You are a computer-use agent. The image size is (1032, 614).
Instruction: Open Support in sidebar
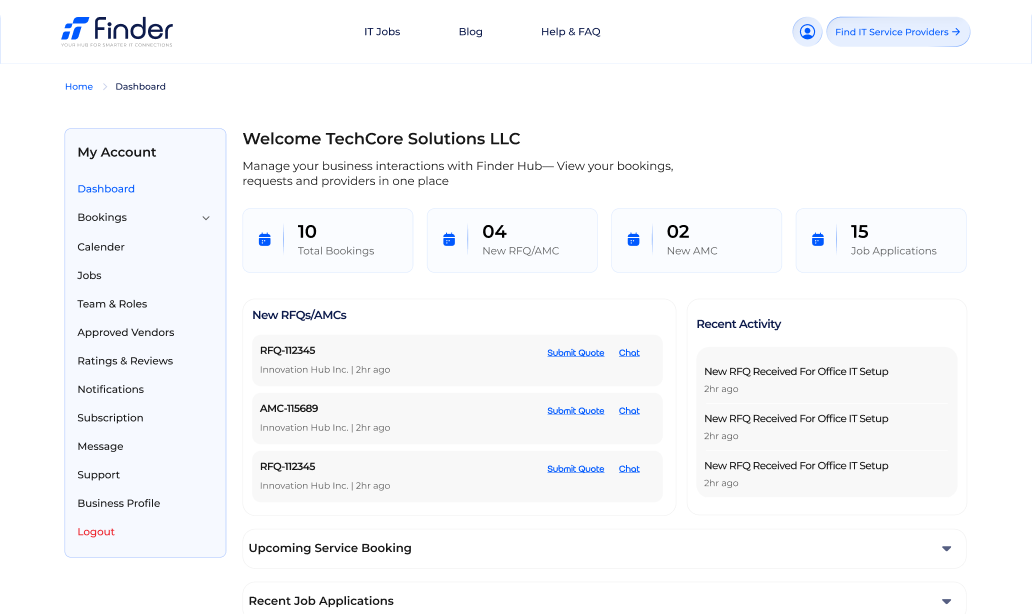(x=99, y=475)
